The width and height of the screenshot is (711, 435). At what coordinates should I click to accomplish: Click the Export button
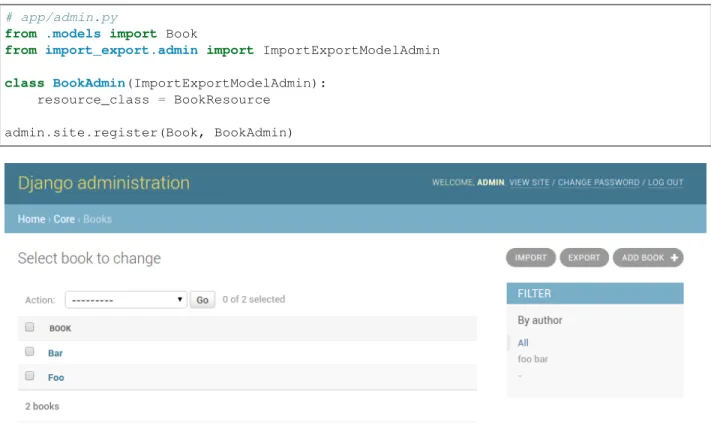[584, 258]
